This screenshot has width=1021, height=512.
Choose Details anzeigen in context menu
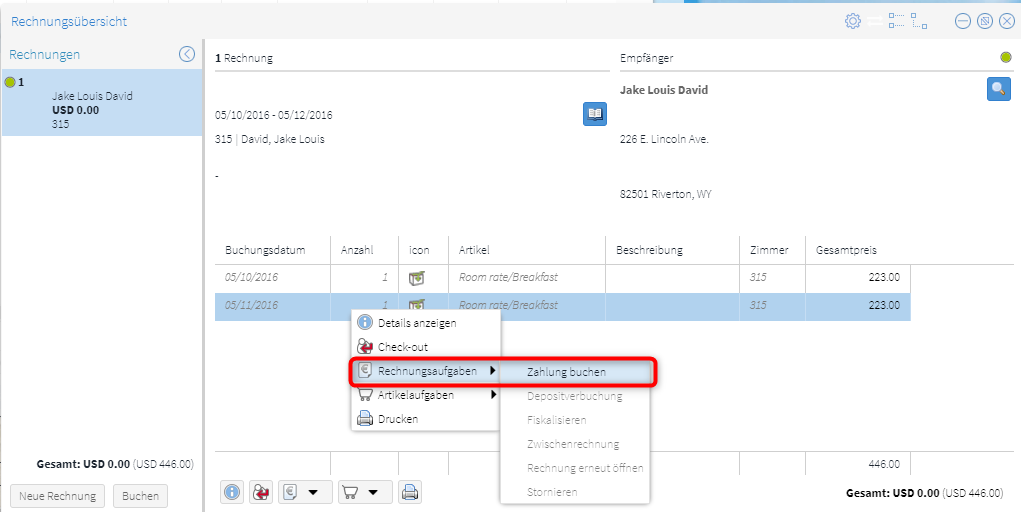[x=417, y=323]
